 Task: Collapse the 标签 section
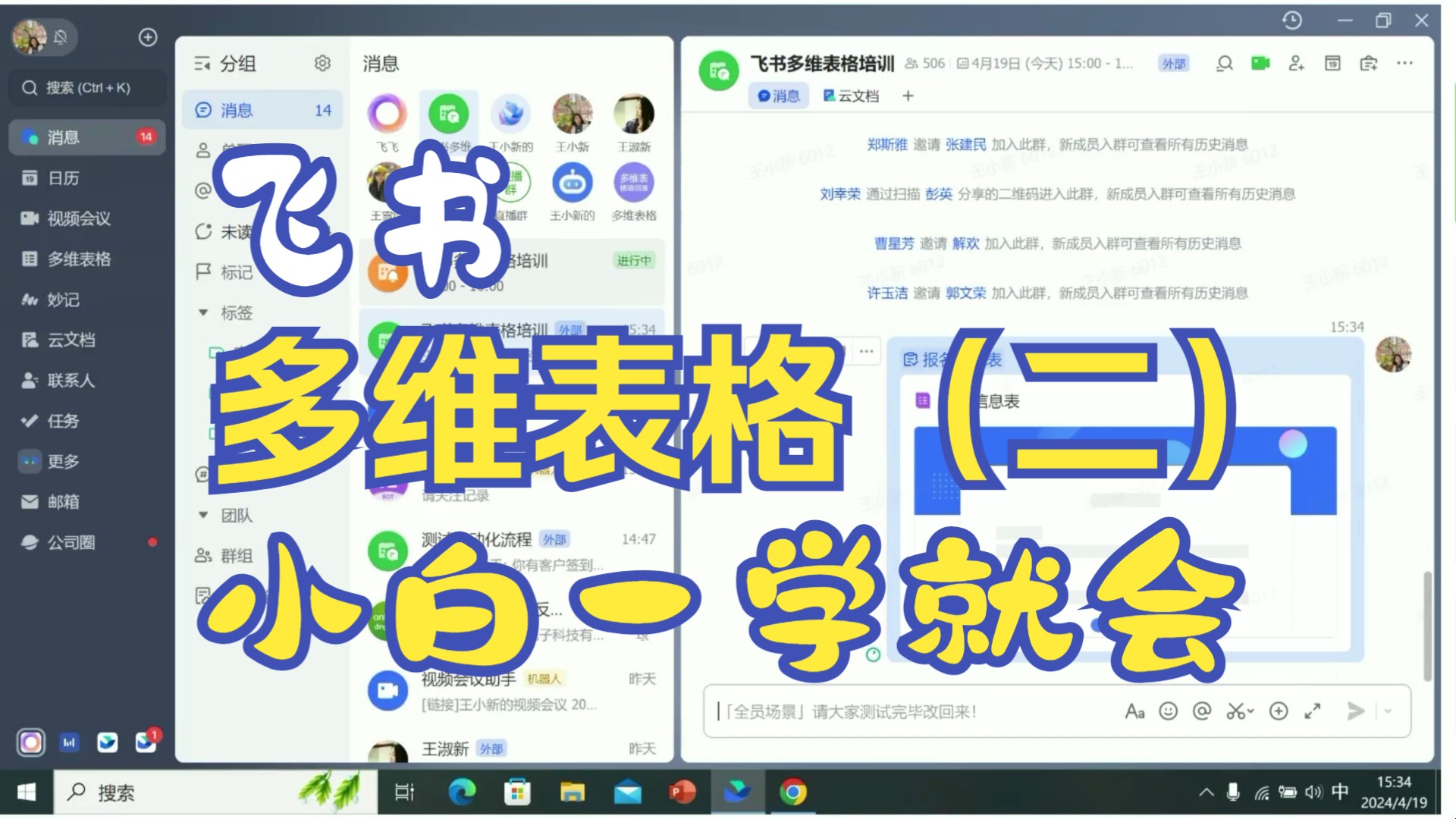tap(202, 312)
